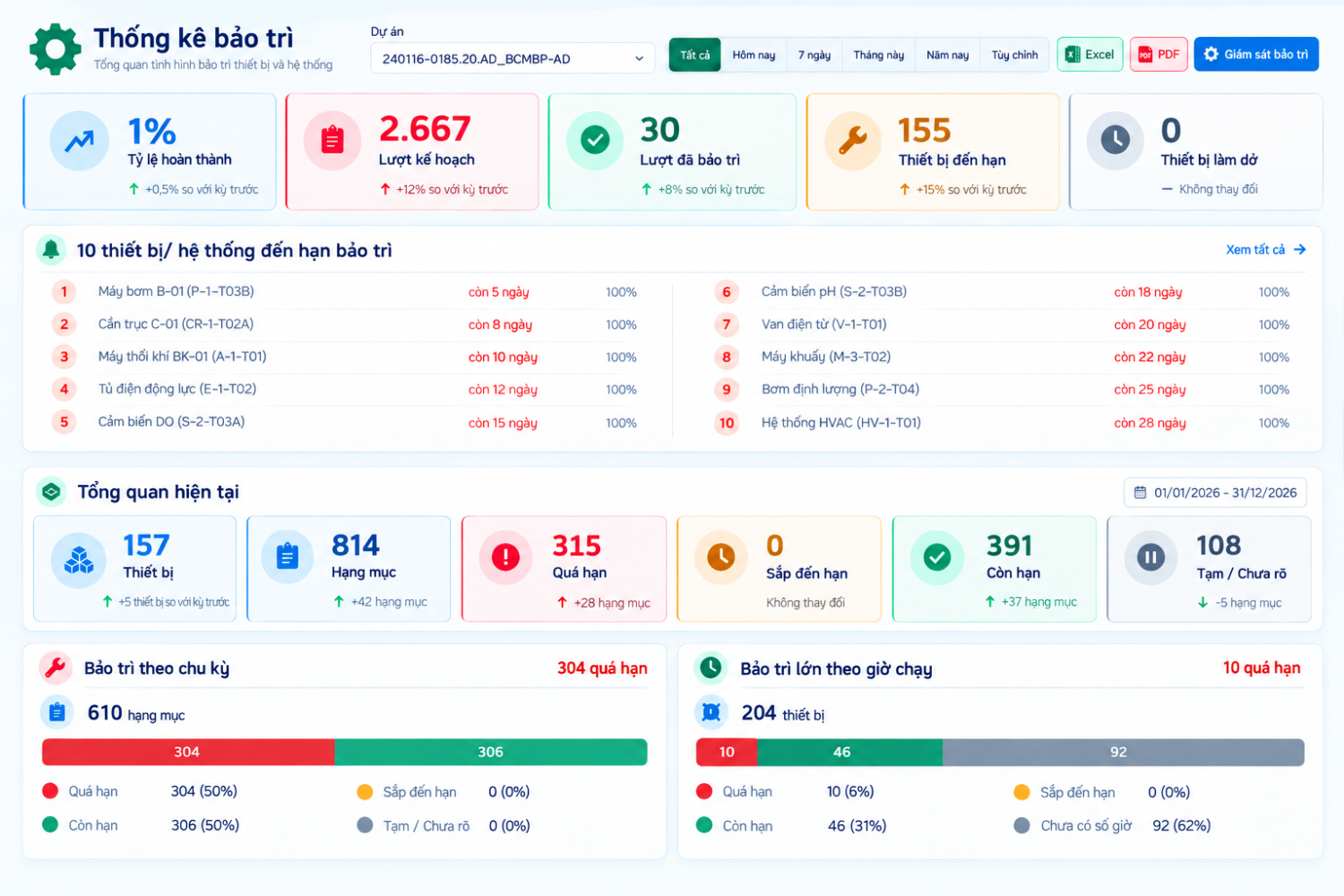Click the clock icon beside Bảo trì lớn theo giờ chạy
This screenshot has height=896, width=1344.
point(711,668)
